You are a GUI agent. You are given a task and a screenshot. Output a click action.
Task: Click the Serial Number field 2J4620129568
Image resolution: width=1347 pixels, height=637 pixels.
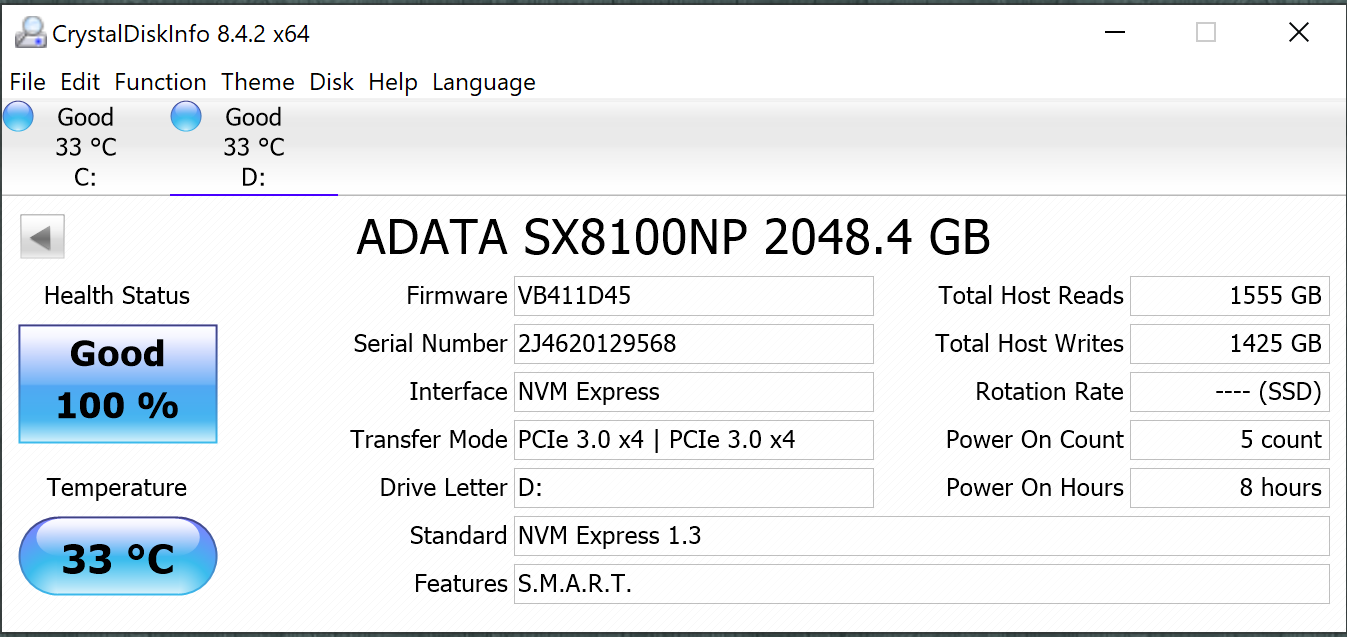click(694, 344)
